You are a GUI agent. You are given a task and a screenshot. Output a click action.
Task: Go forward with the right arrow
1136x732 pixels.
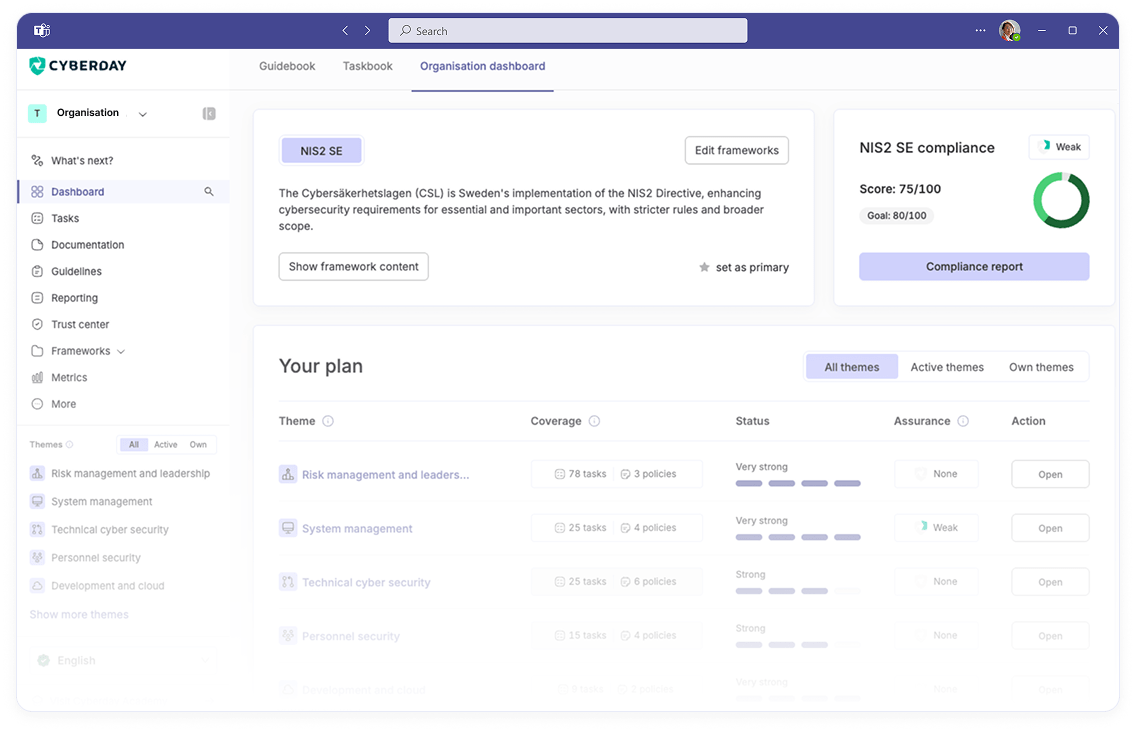pos(367,30)
